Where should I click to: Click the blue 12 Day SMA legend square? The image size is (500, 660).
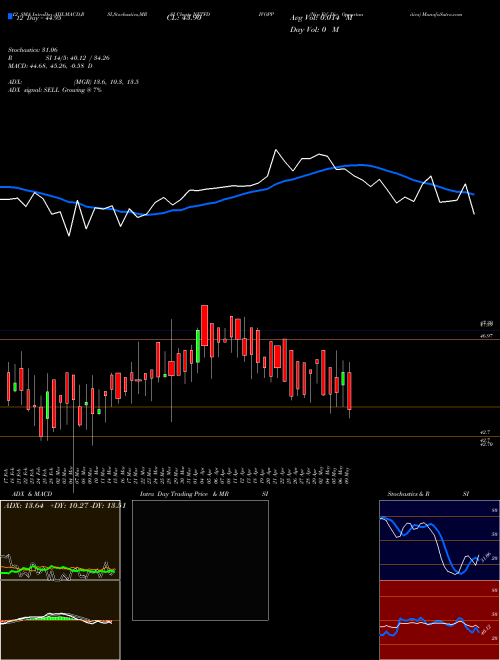click(x=11, y=17)
